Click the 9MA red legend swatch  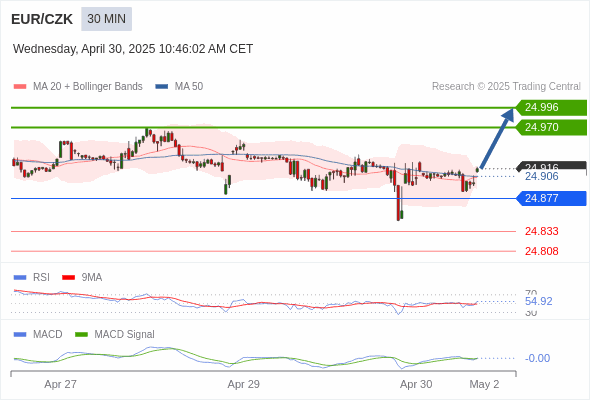[68, 278]
